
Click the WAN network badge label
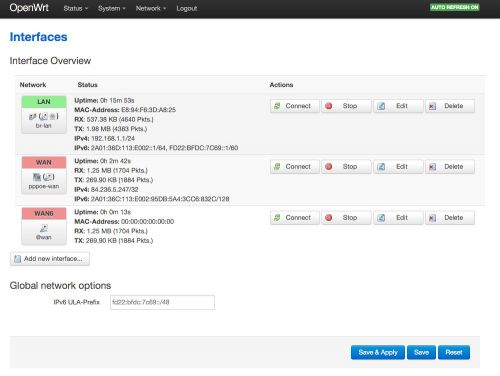tap(44, 162)
